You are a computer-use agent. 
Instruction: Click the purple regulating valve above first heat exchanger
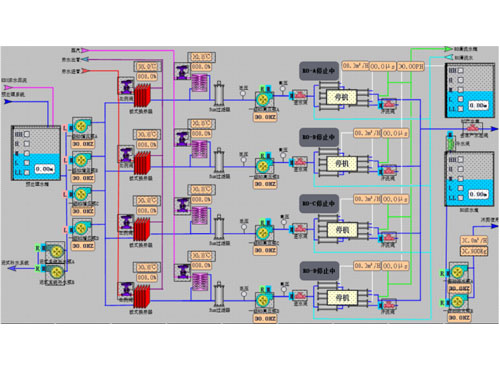[126, 86]
